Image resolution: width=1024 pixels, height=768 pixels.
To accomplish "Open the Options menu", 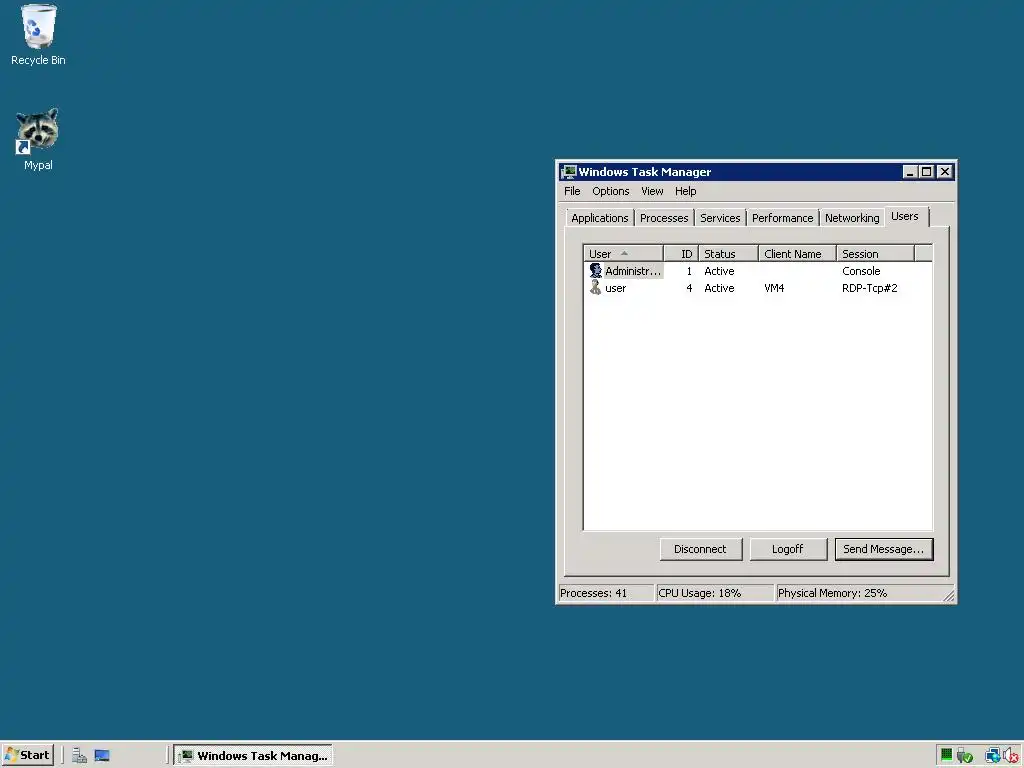I will pos(611,191).
